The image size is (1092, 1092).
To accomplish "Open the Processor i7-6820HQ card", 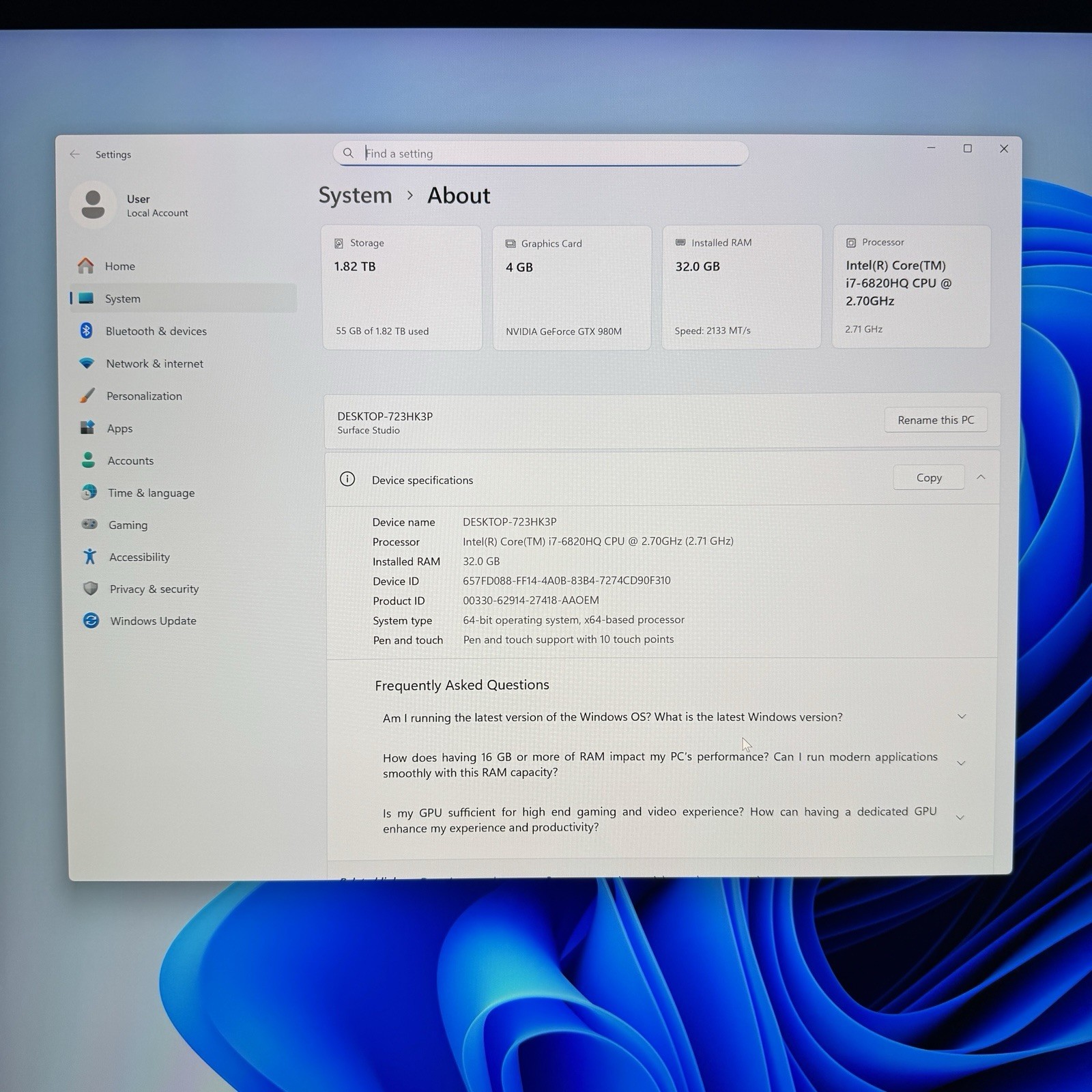I will [911, 286].
